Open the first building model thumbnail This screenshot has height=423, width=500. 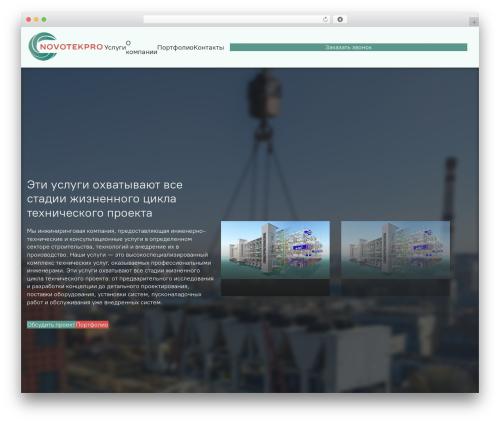pyautogui.click(x=275, y=258)
